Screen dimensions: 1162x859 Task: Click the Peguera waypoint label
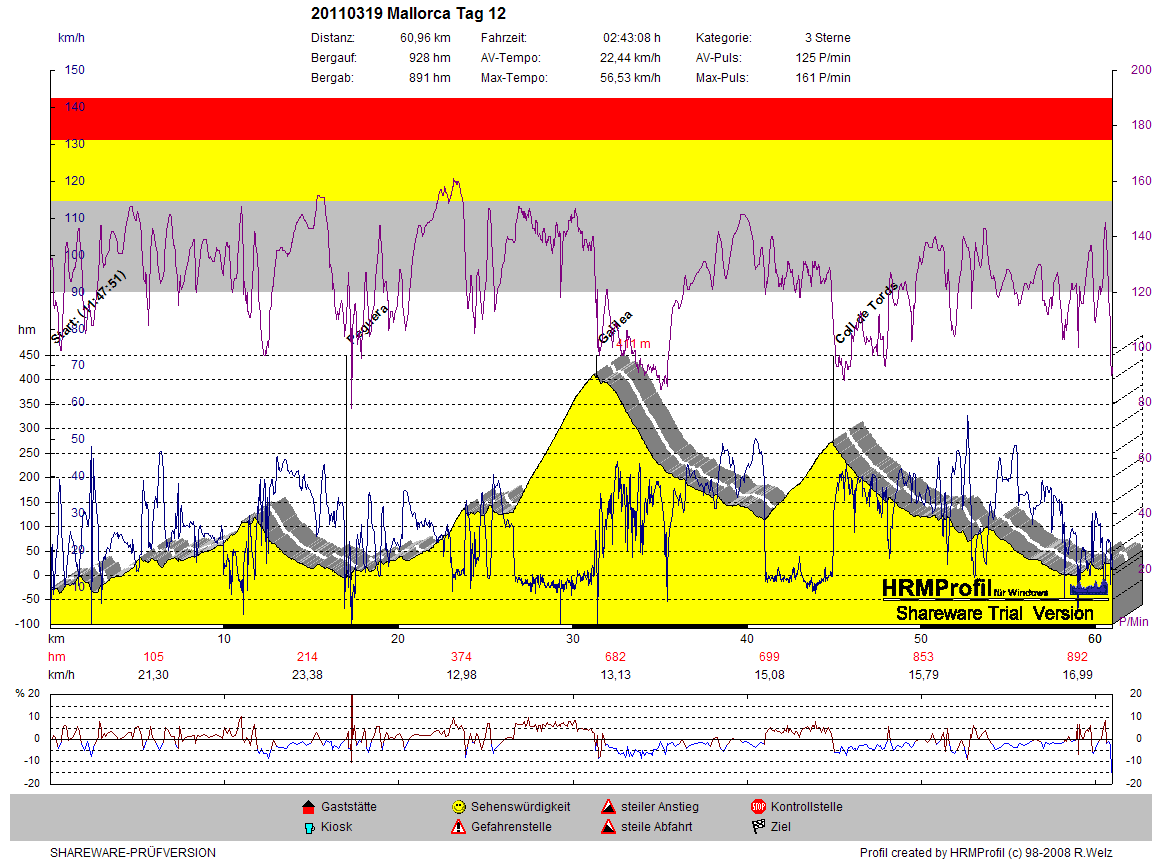pyautogui.click(x=367, y=325)
